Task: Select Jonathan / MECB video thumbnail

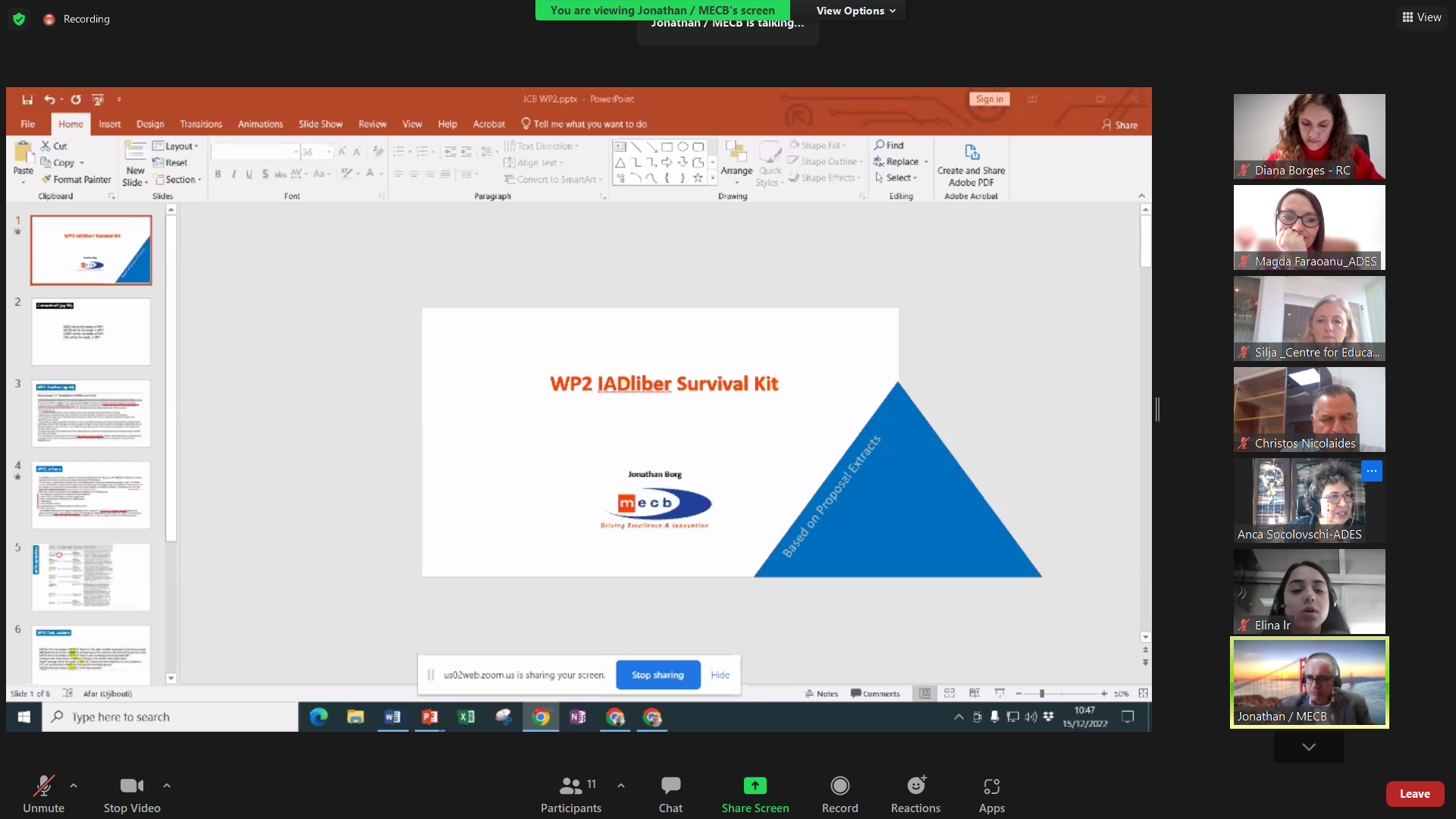Action: [x=1309, y=682]
